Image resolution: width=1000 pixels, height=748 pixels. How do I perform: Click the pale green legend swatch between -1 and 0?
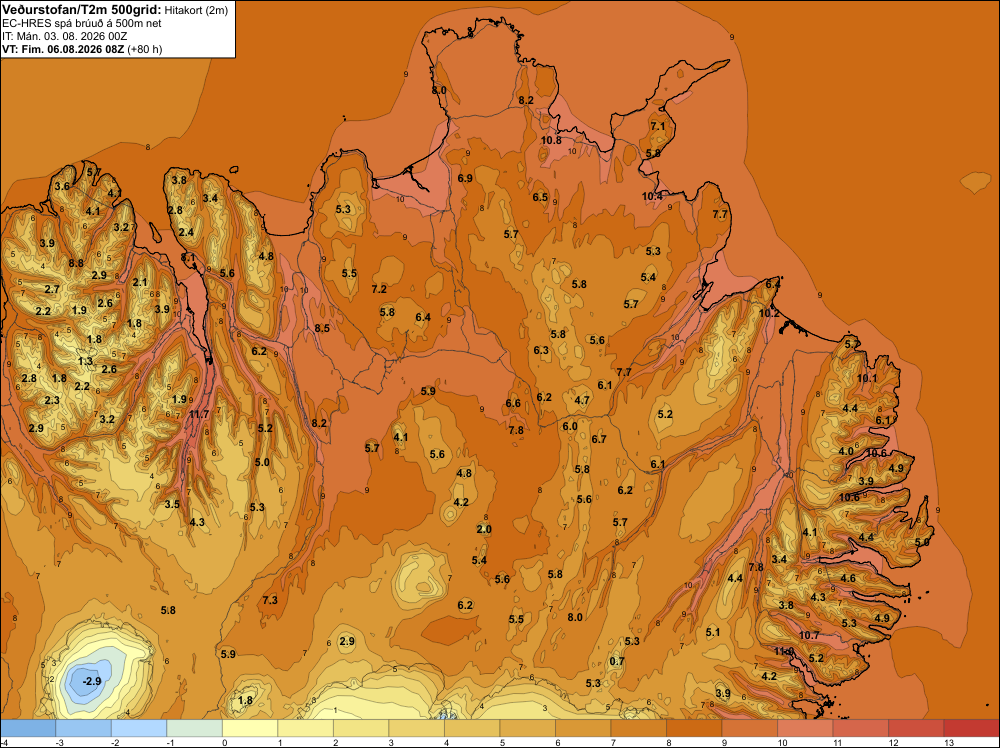(x=195, y=728)
